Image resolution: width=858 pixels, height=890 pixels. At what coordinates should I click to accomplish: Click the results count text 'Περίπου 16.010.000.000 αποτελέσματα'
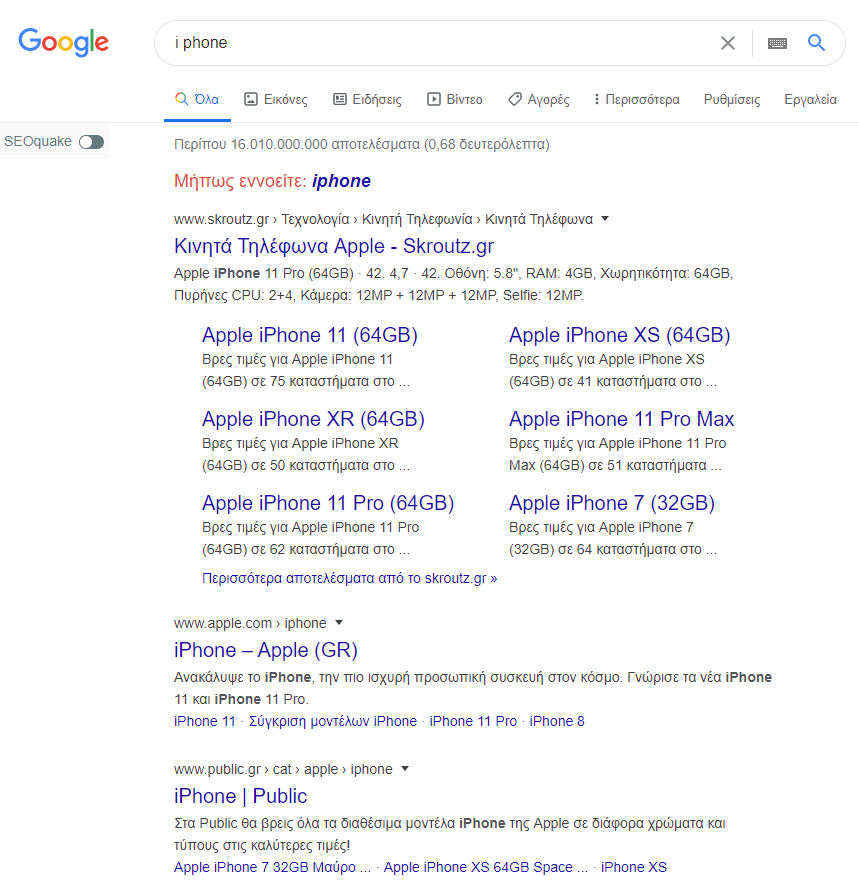297,144
